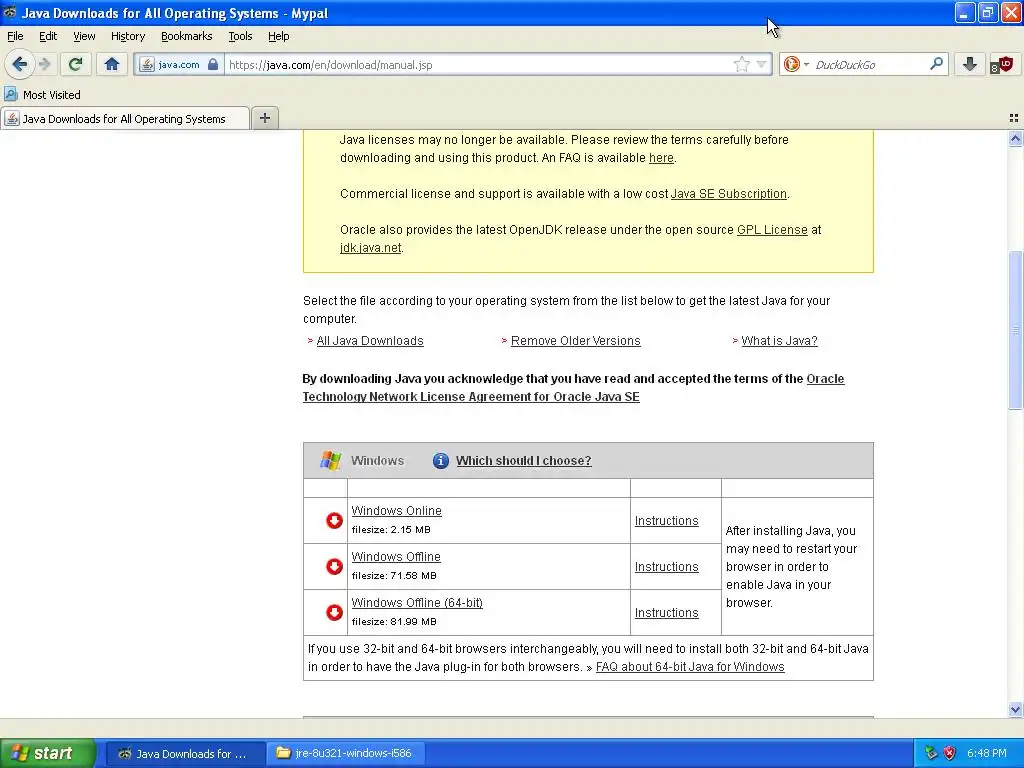Viewport: 1024px width, 768px height.
Task: Open the jre-8u321-windows-i586 taskbar folder
Action: pyautogui.click(x=347, y=754)
